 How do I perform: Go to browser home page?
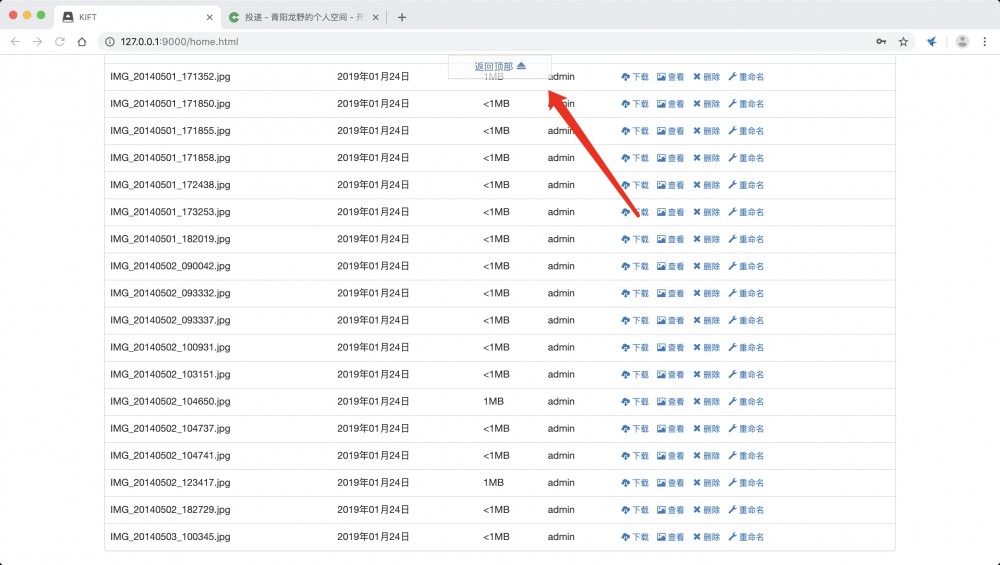[x=82, y=41]
